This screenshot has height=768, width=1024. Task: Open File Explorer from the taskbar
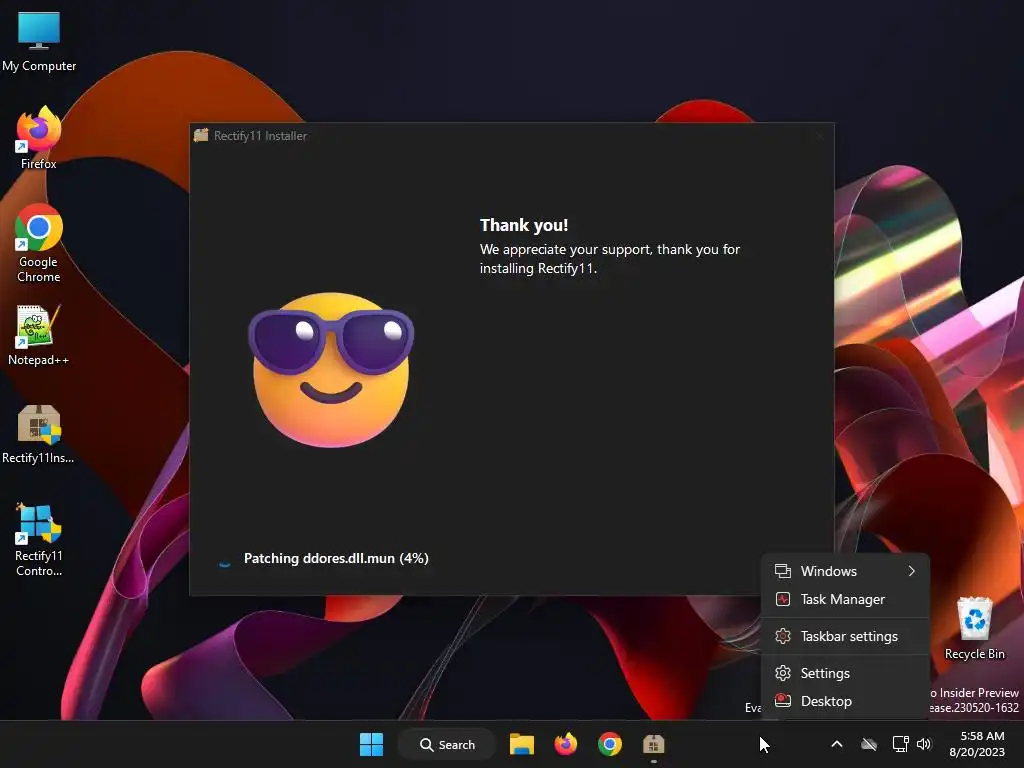tap(522, 744)
